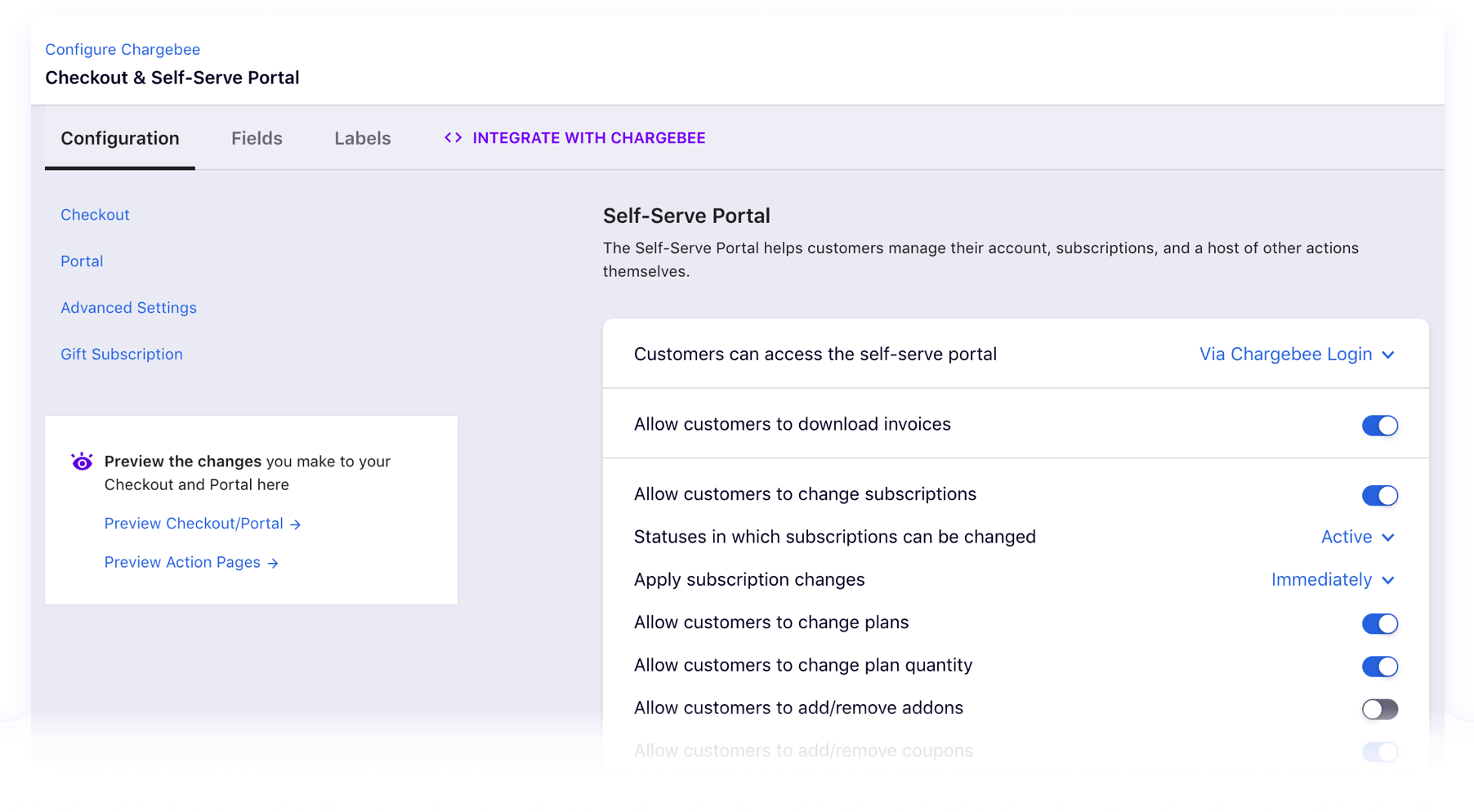
Task: Open the Labels tab
Action: pos(362,138)
